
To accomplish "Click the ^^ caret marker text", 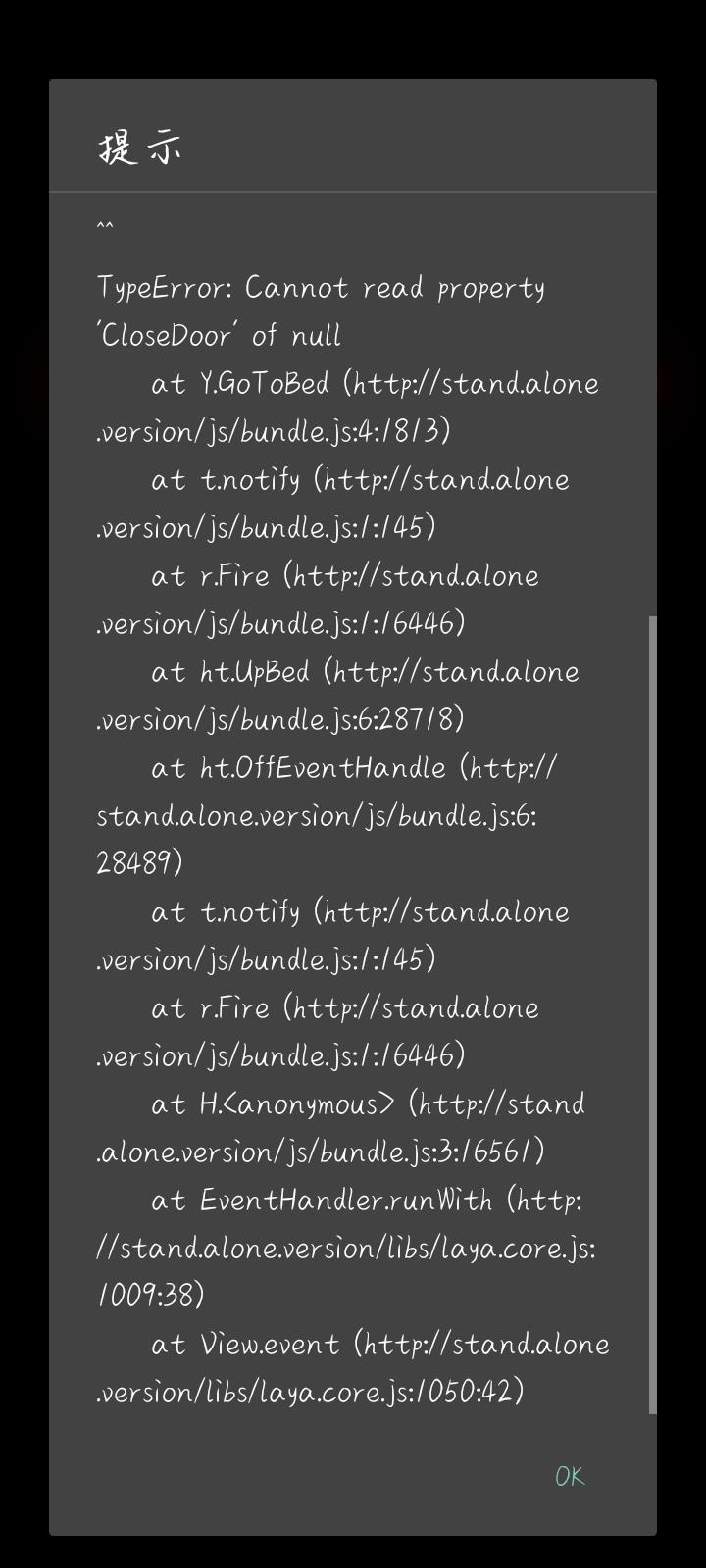I will click(105, 228).
